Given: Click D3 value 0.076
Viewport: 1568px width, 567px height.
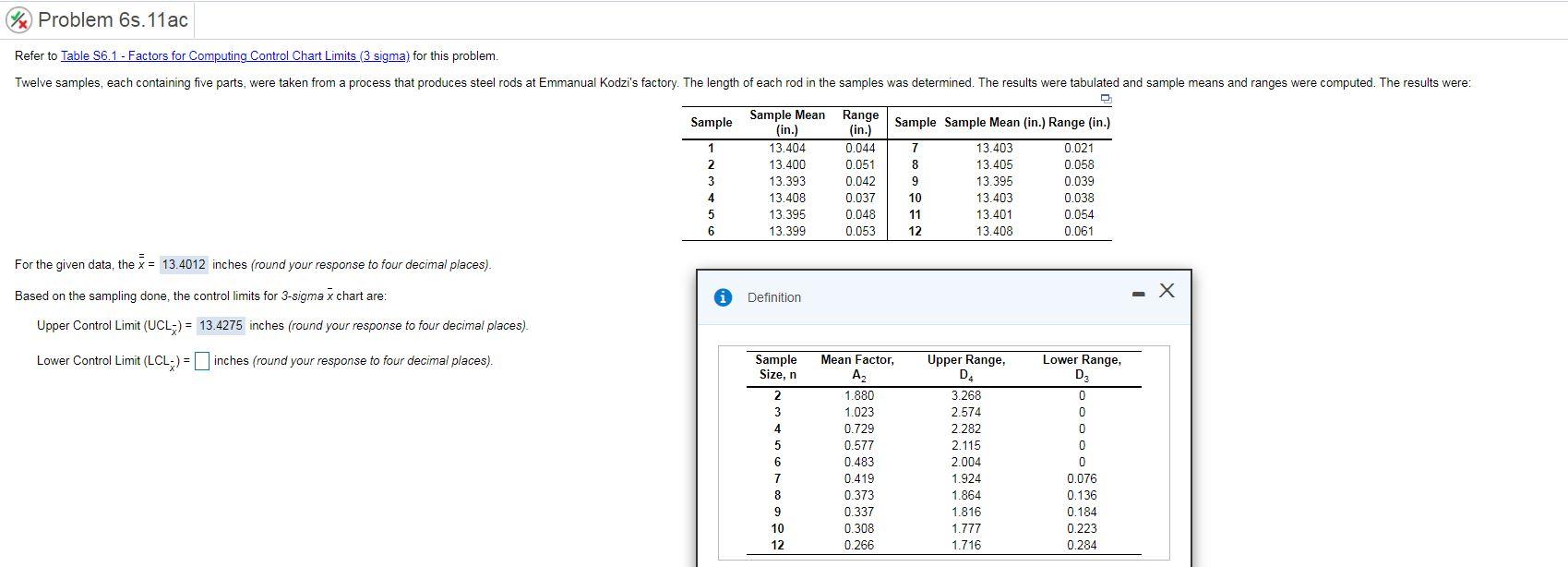Looking at the screenshot, I should [x=1082, y=478].
